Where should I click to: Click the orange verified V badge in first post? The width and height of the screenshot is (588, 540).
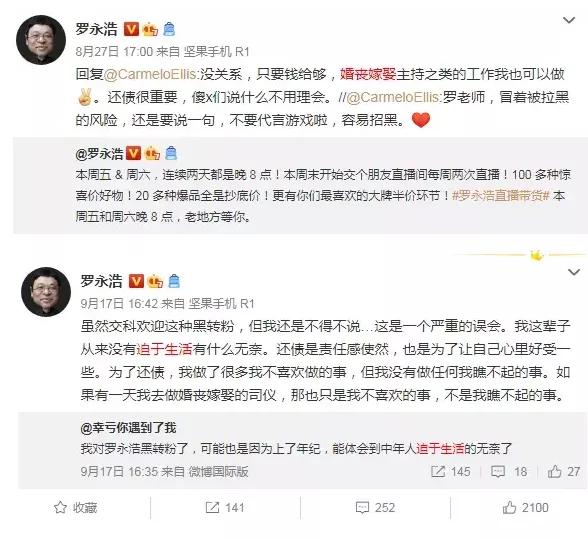(131, 29)
